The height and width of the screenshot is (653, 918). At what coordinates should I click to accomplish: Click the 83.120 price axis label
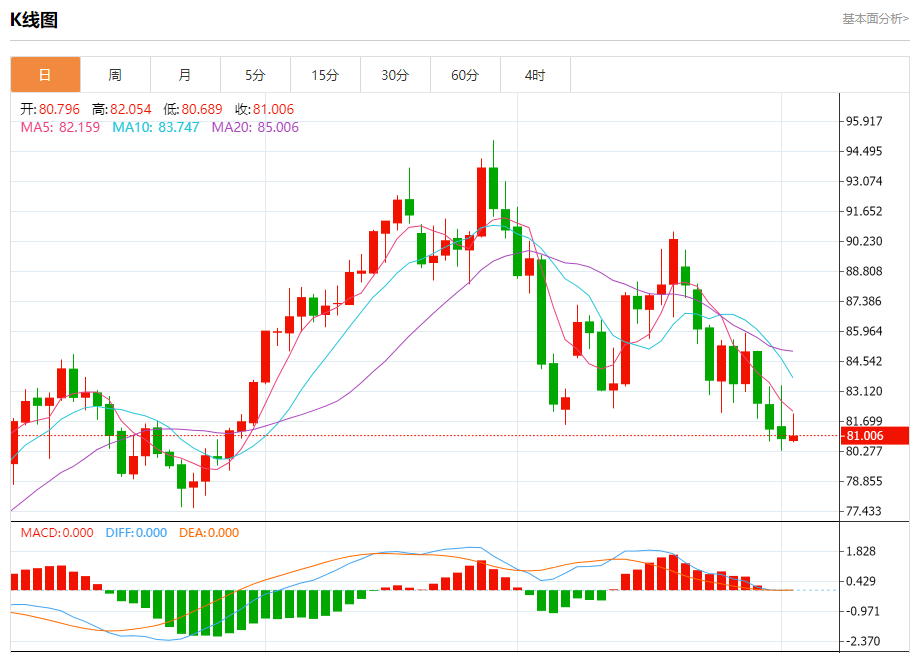coord(864,391)
